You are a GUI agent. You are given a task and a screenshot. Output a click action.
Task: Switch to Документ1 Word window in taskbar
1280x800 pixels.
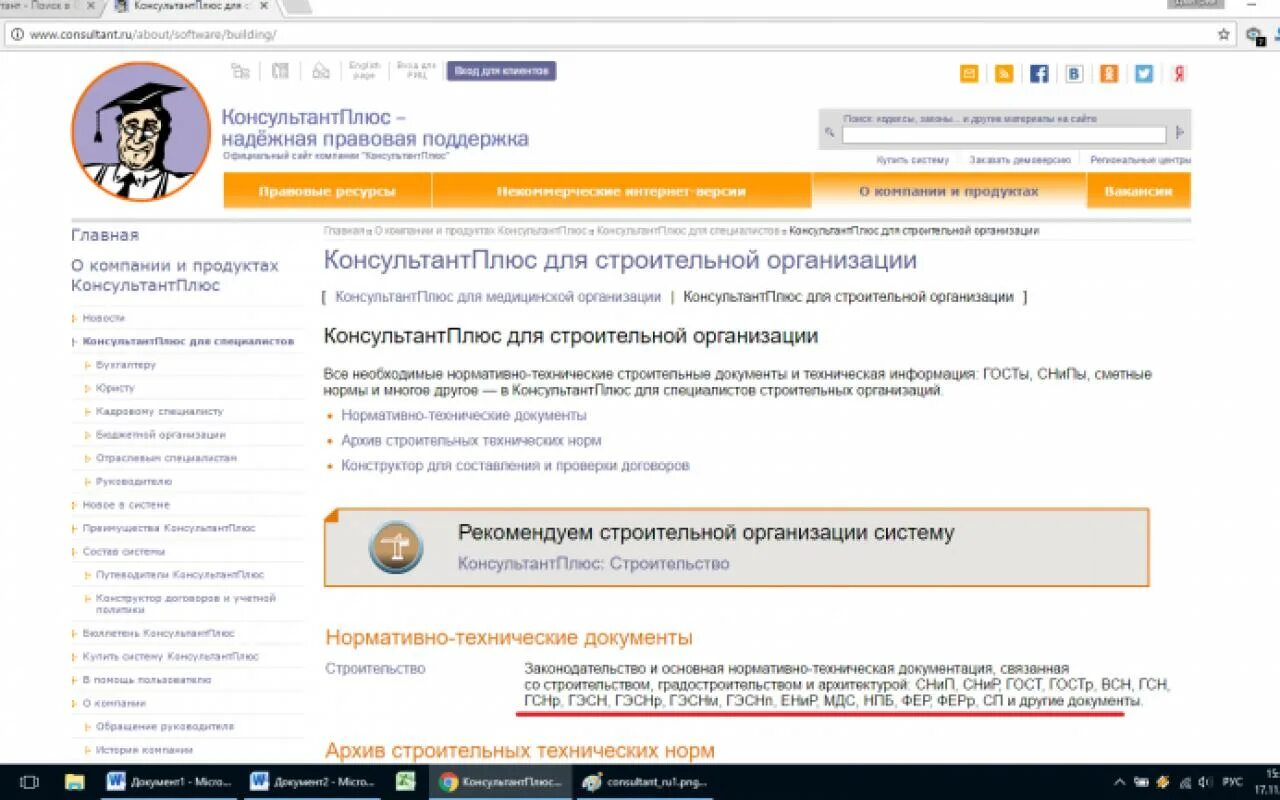168,782
